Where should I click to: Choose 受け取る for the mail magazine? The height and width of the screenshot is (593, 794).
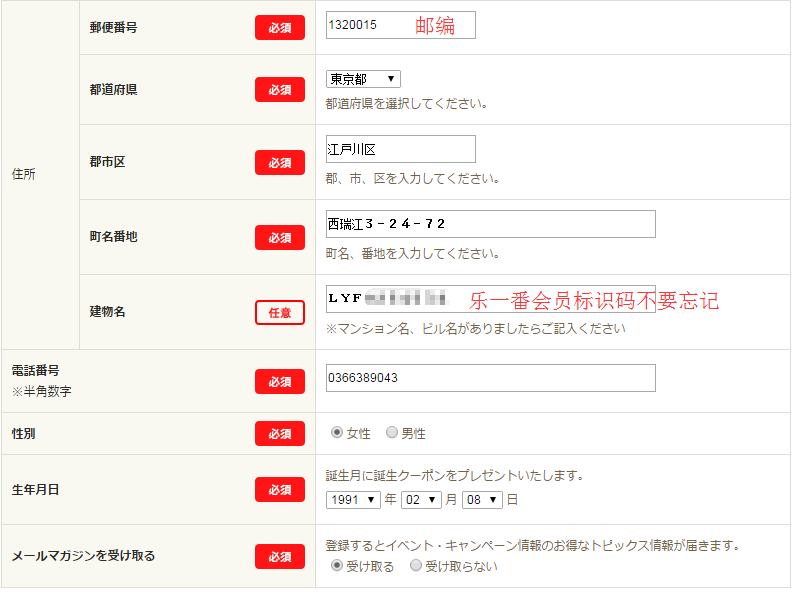click(337, 566)
